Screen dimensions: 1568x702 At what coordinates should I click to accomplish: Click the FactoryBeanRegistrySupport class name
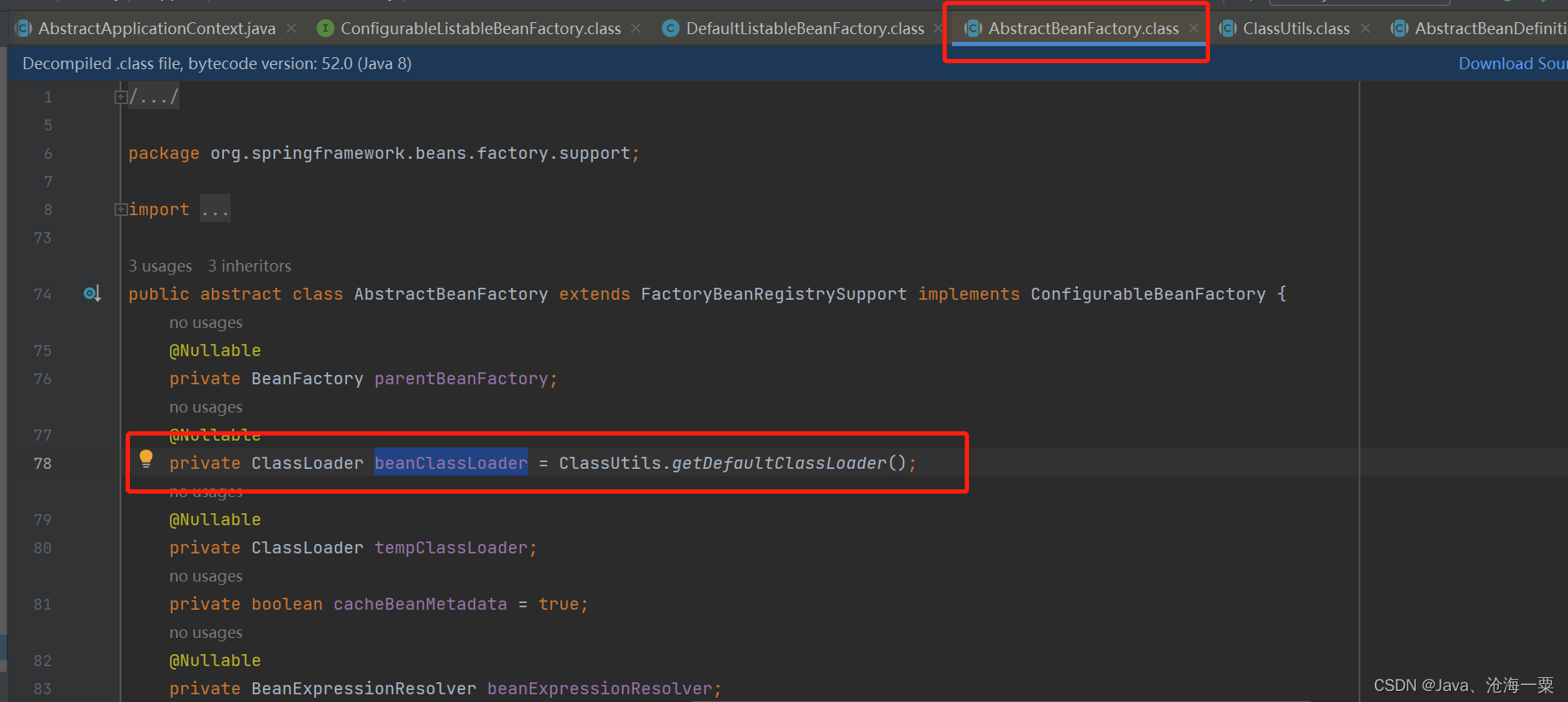click(774, 294)
